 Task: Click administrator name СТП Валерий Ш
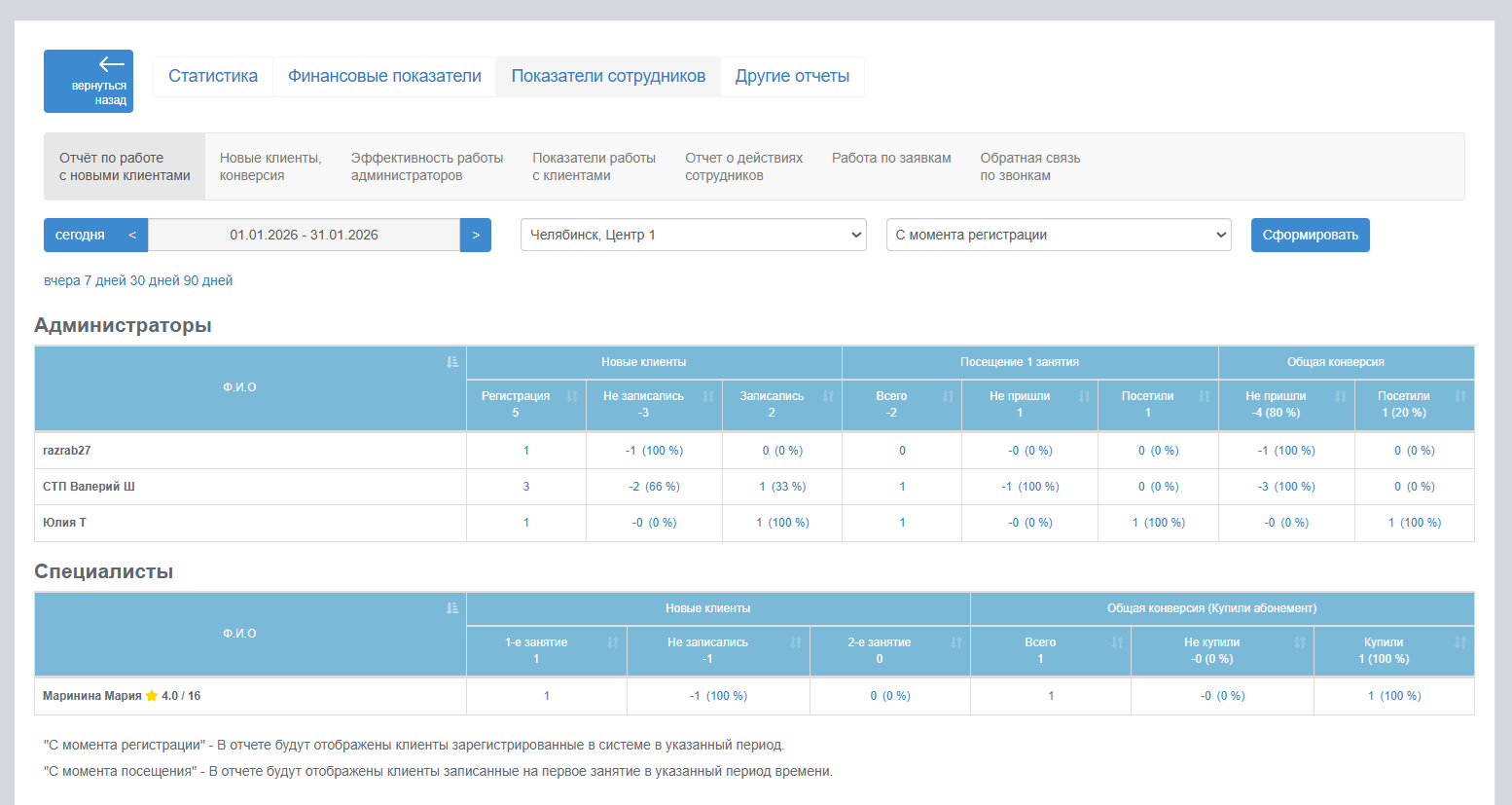point(89,487)
